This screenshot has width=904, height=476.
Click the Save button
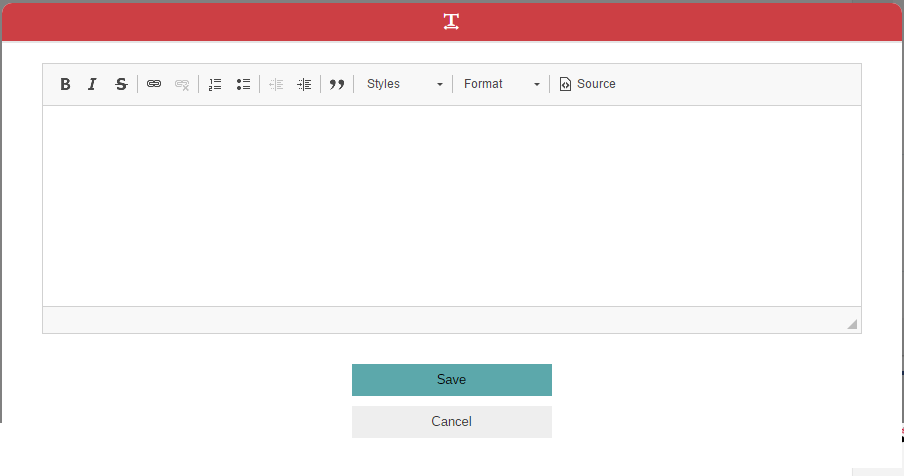click(x=452, y=380)
